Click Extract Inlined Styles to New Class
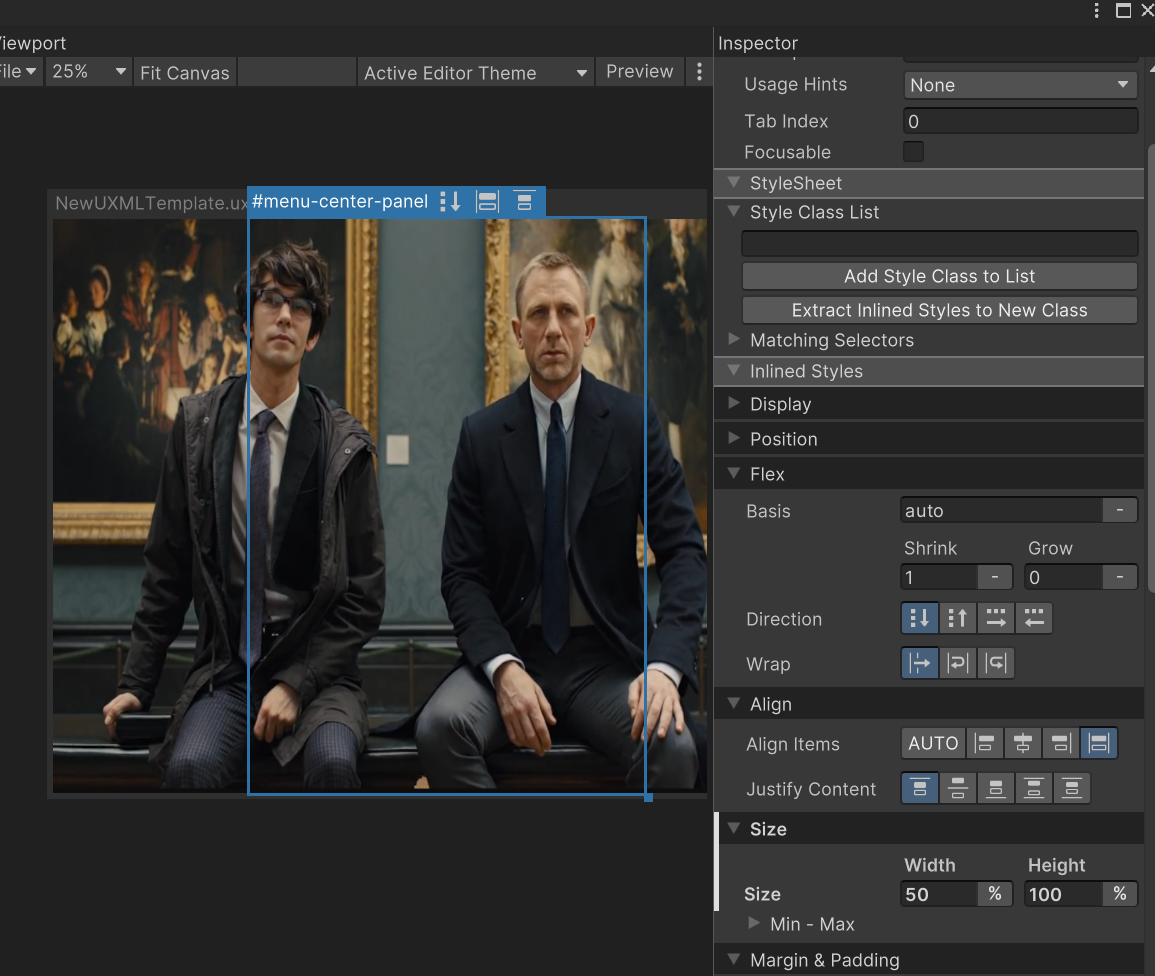Screen dimensions: 1155x976 point(939,310)
